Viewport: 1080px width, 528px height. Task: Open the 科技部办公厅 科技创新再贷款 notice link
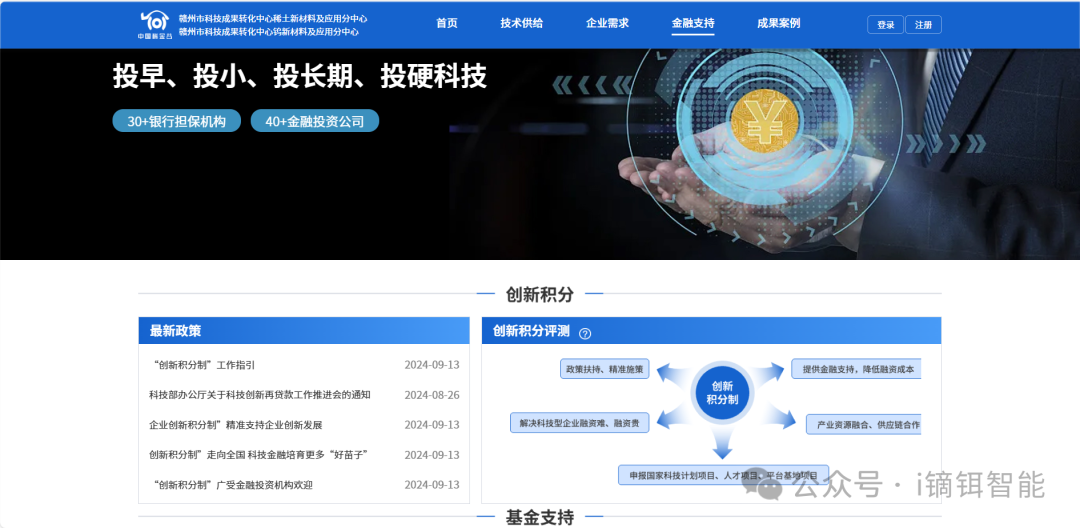click(259, 395)
